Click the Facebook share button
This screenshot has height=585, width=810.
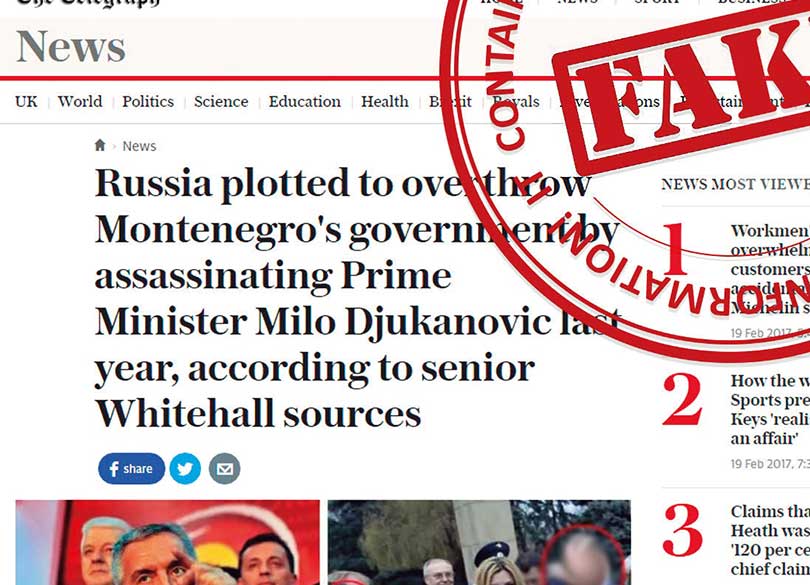(131, 469)
